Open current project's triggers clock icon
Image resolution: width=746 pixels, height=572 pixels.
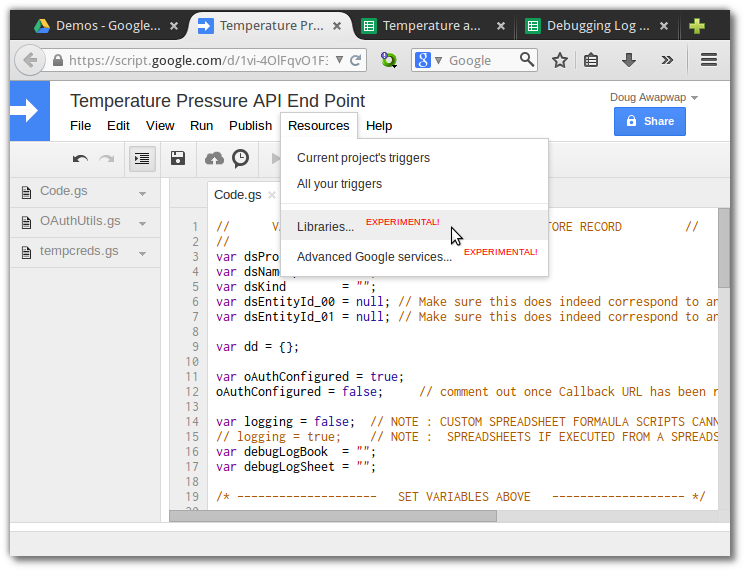coord(241,158)
